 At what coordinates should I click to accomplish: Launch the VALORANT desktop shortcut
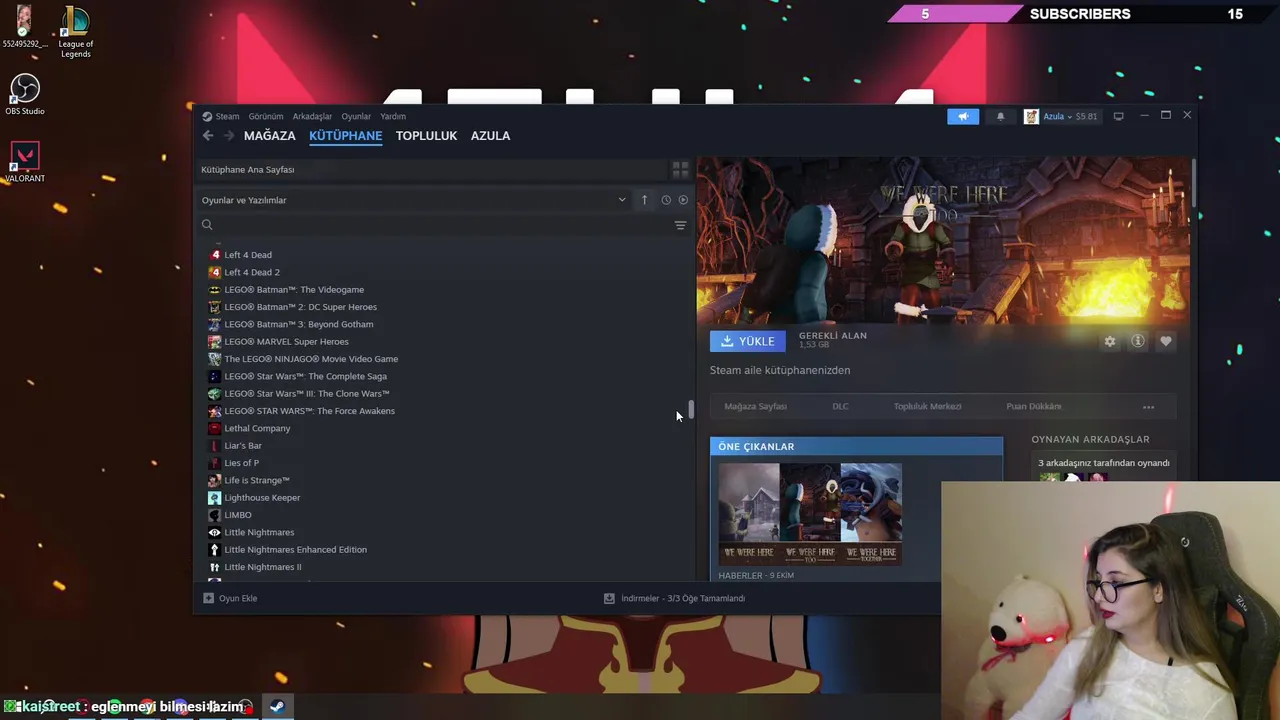pyautogui.click(x=25, y=162)
